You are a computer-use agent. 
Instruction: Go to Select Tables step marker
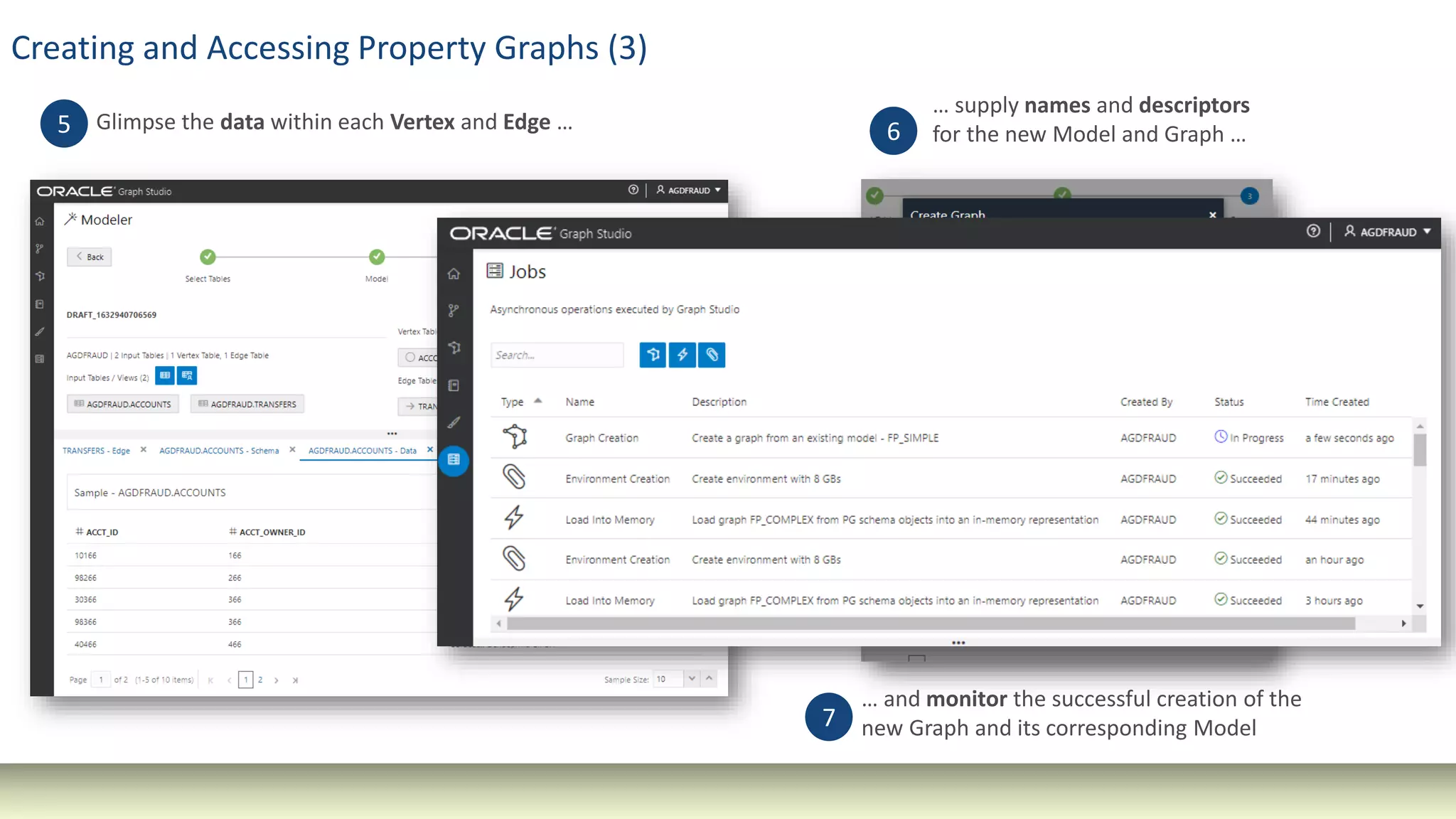point(208,257)
